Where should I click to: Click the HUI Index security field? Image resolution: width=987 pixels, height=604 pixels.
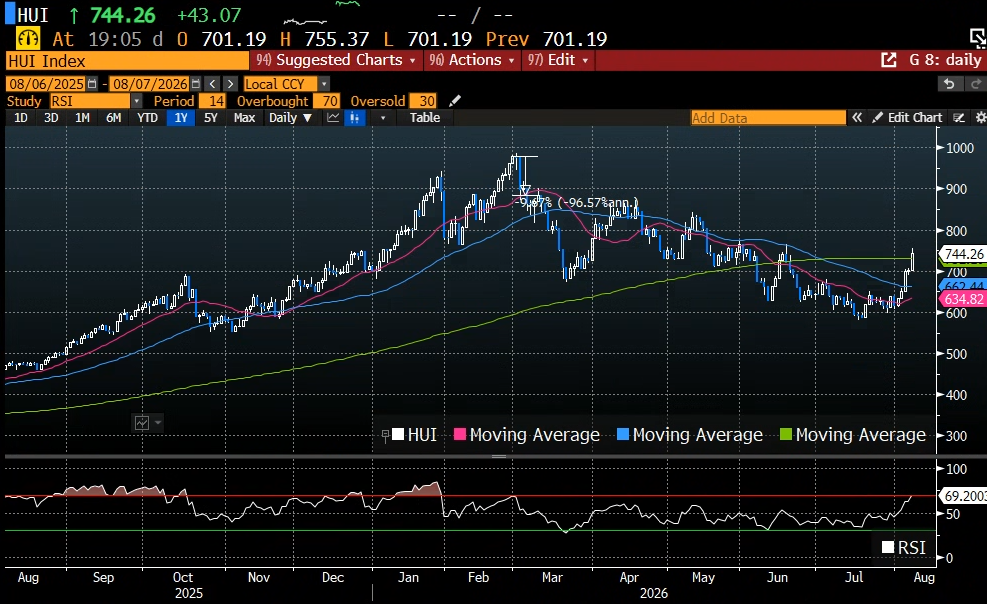[x=127, y=61]
